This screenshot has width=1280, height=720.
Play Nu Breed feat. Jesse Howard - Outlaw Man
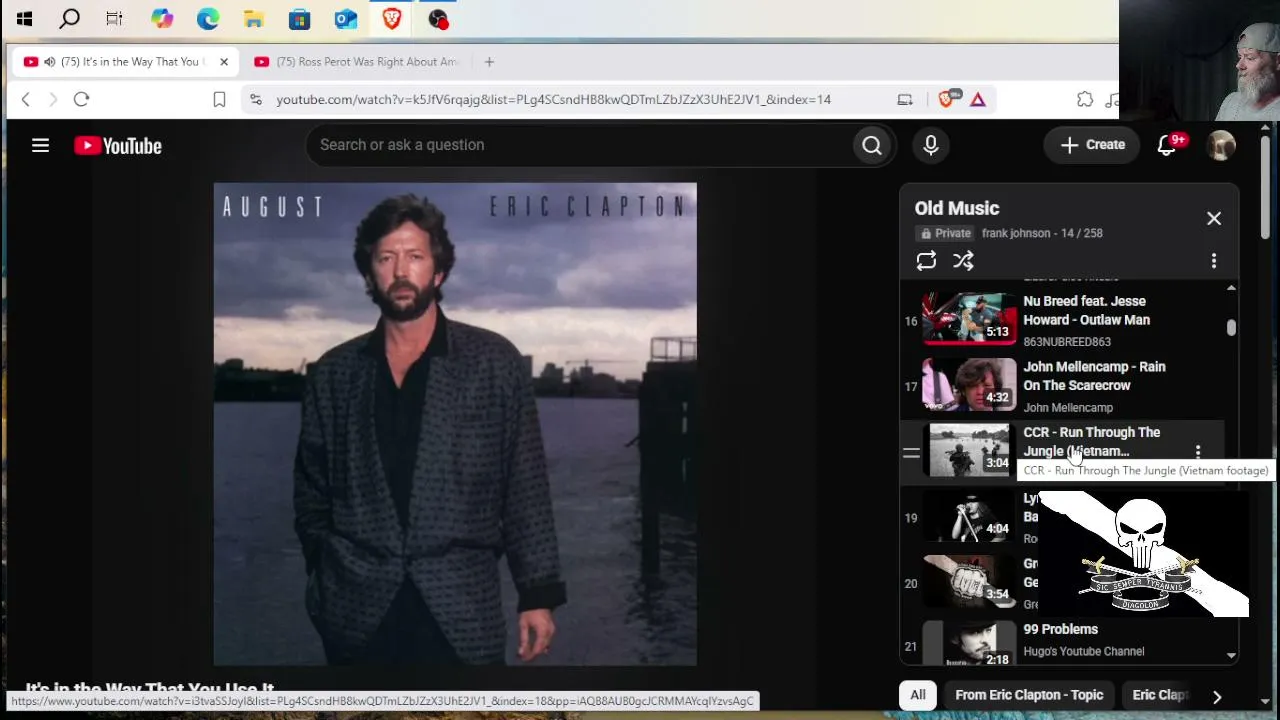(1086, 310)
